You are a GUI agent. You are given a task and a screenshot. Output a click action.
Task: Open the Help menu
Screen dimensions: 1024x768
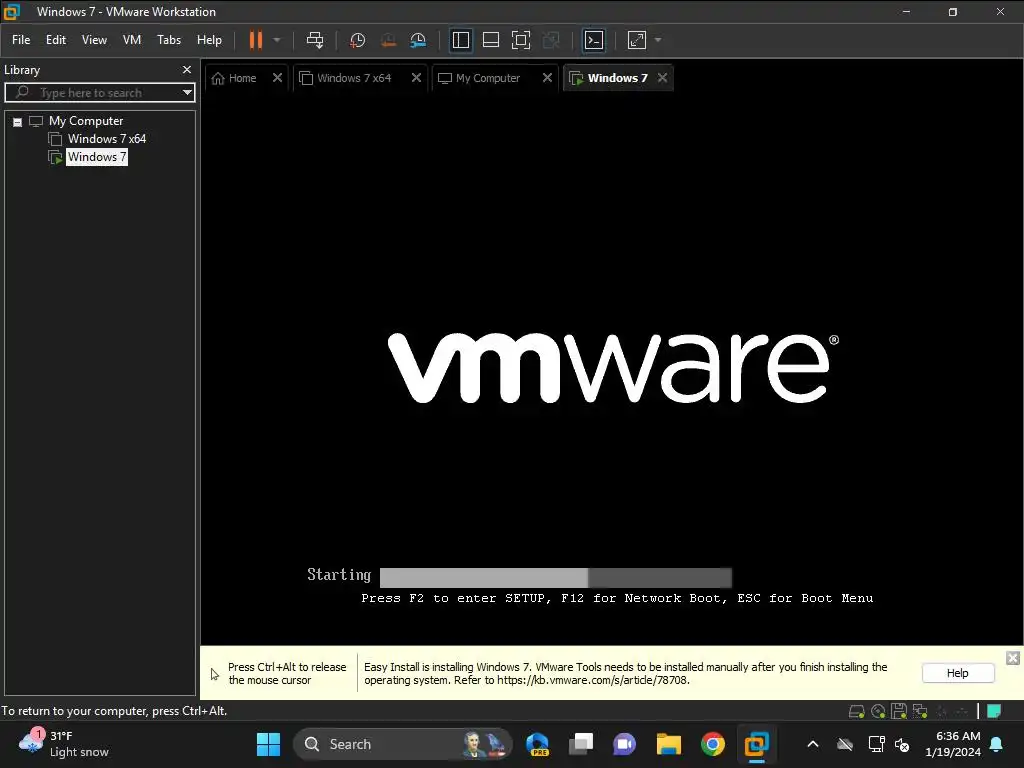pos(209,40)
